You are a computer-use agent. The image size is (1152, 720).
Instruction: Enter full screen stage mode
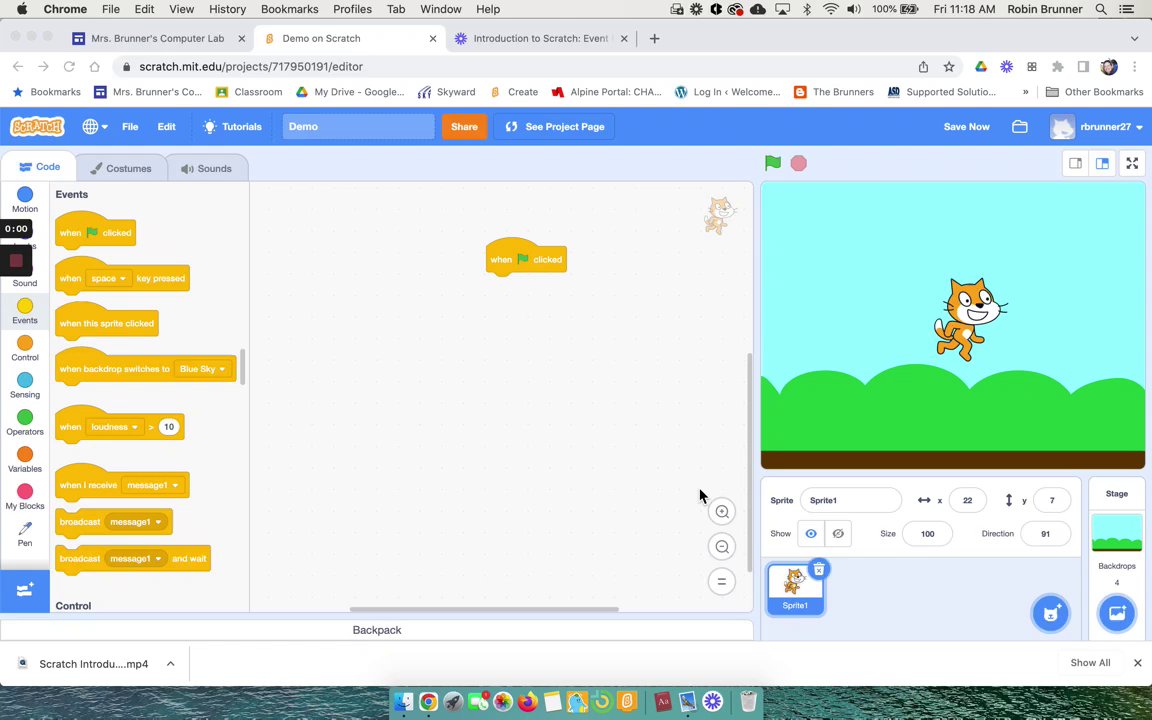click(x=1132, y=163)
